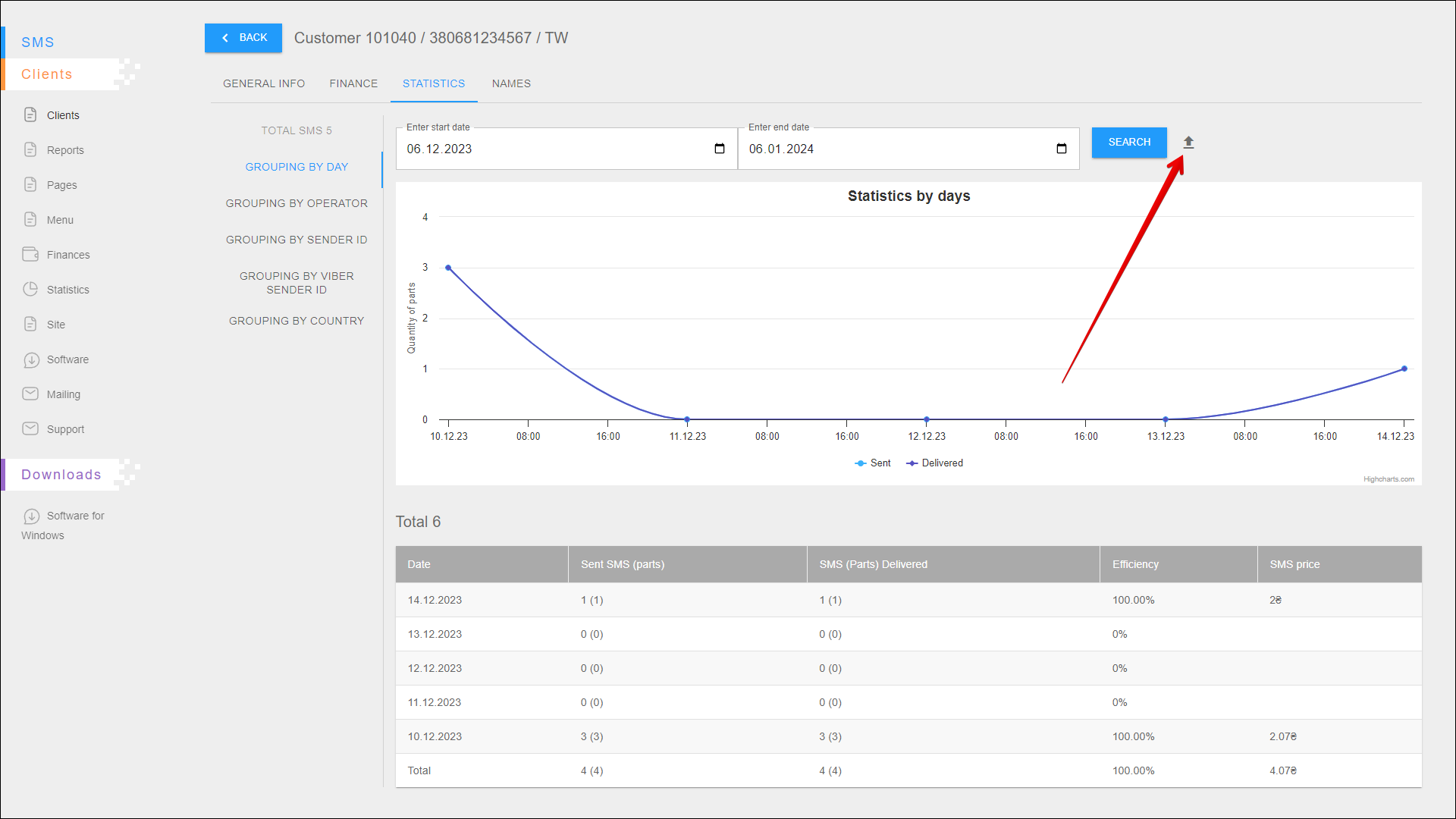Click the Finances wallet icon
The width and height of the screenshot is (1456, 819).
pos(30,254)
